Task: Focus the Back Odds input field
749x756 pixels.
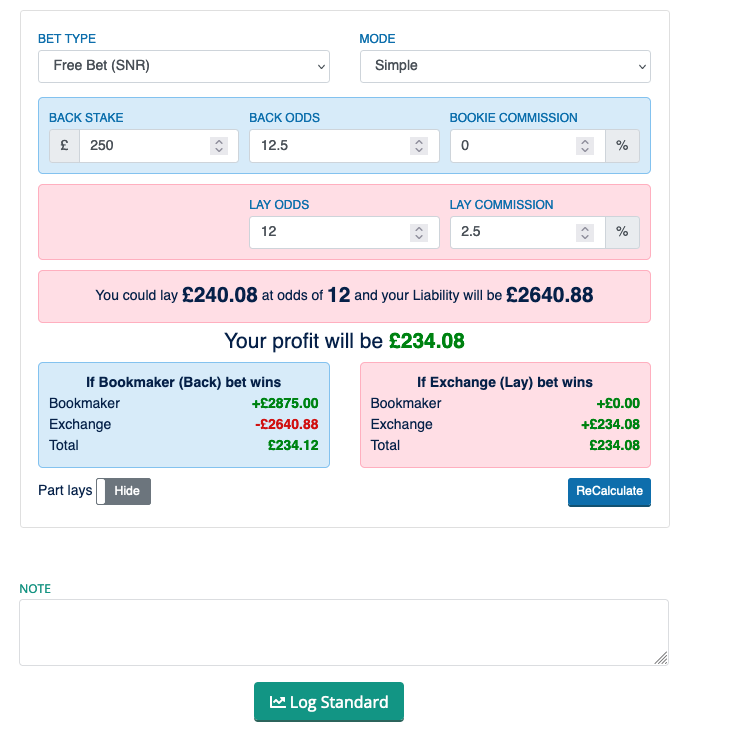Action: (332, 146)
